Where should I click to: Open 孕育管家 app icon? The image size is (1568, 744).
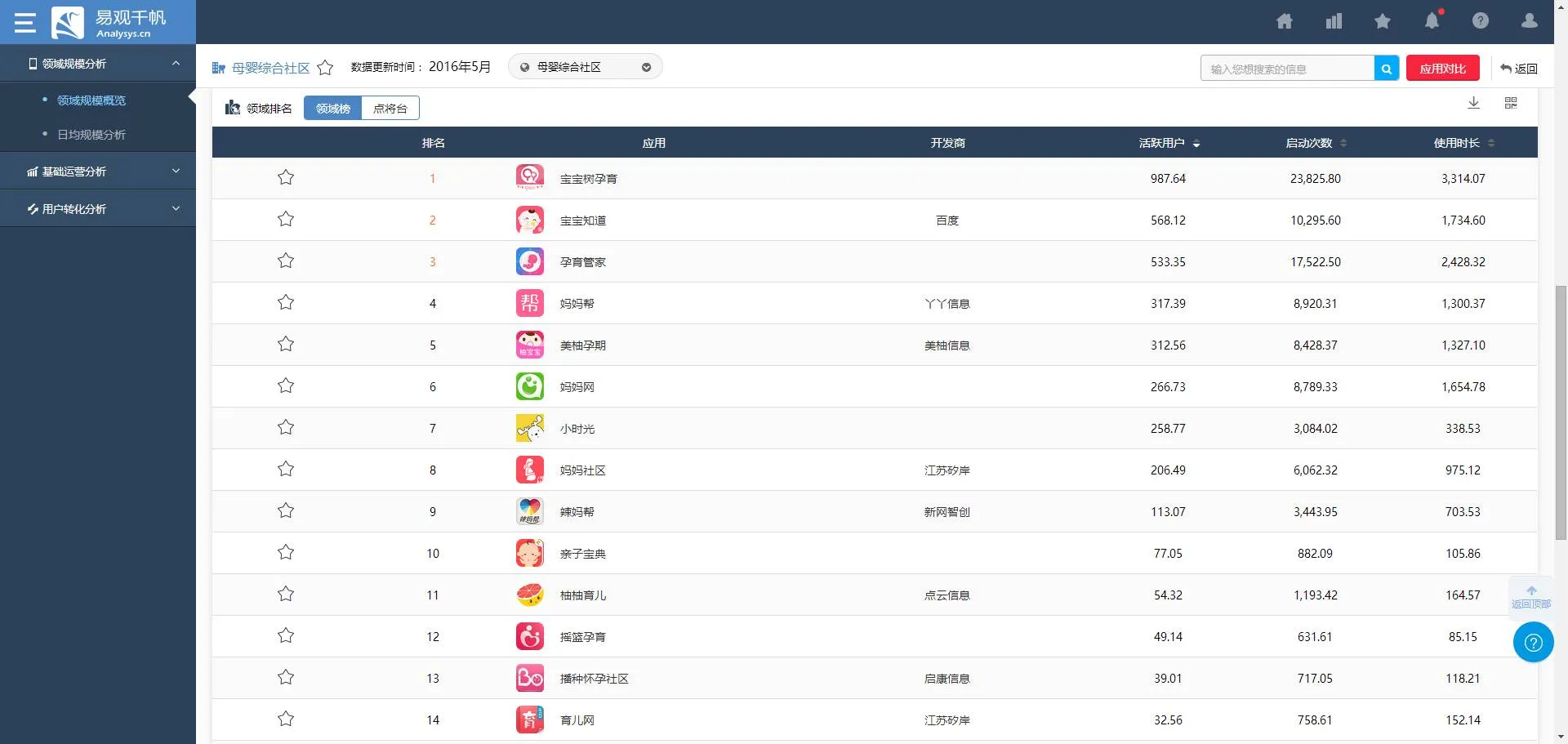click(x=530, y=261)
